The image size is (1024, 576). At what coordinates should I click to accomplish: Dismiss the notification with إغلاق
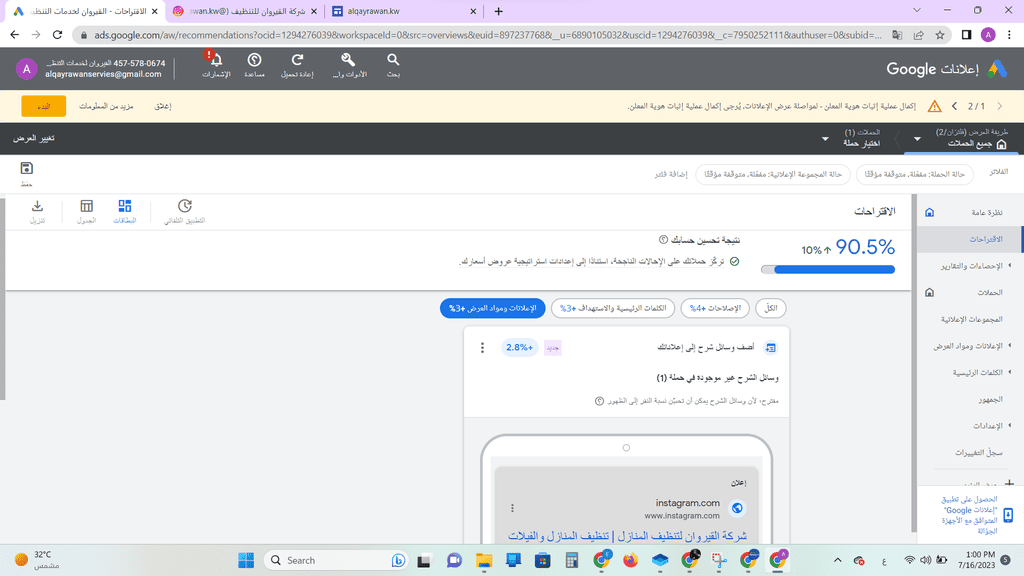point(163,106)
